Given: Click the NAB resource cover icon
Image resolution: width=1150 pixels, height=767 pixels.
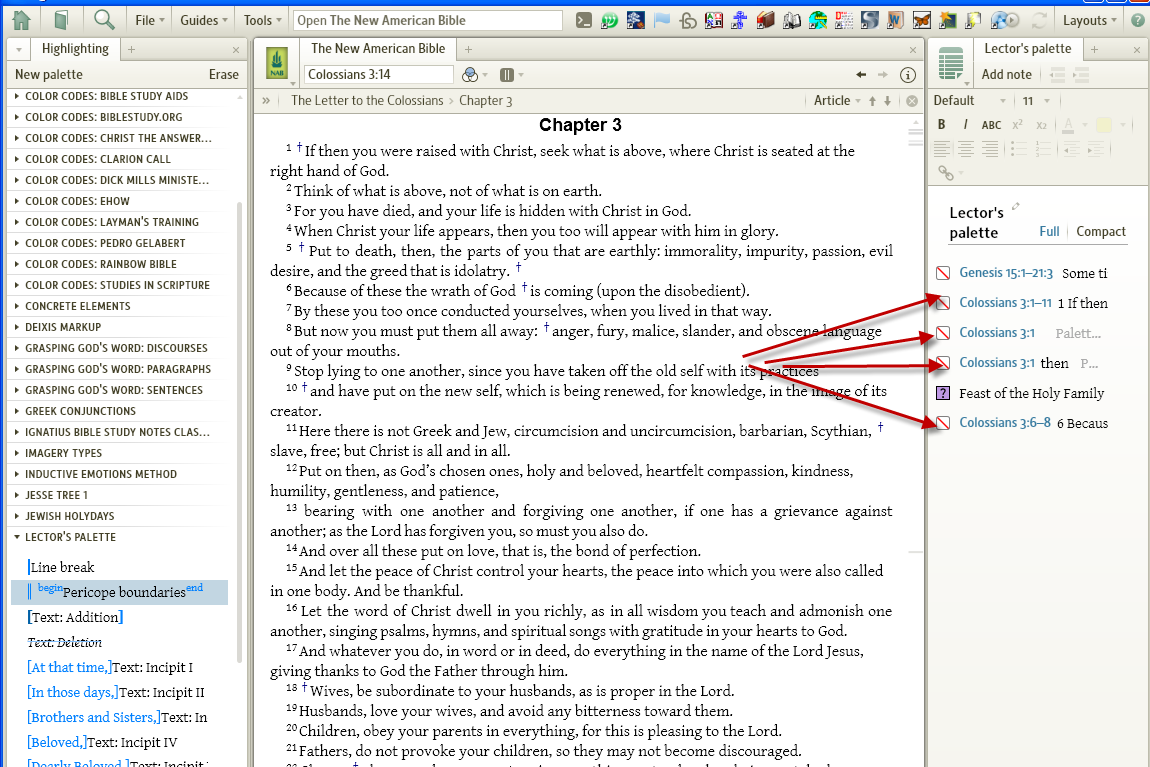Looking at the screenshot, I should pyautogui.click(x=277, y=64).
